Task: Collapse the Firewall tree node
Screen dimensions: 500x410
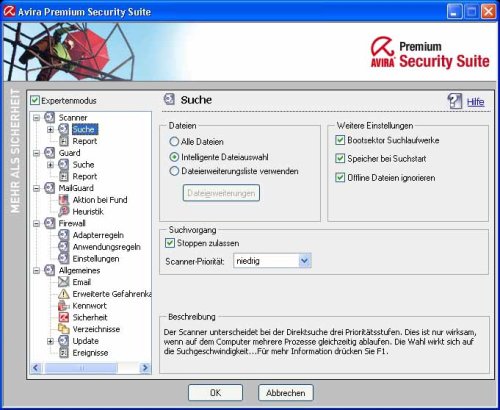Action: tap(36, 223)
